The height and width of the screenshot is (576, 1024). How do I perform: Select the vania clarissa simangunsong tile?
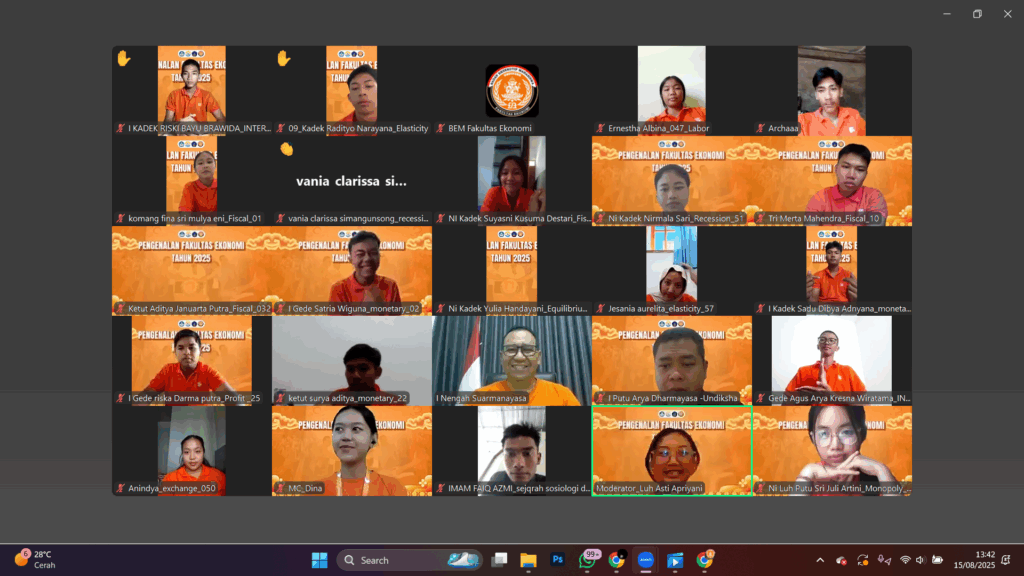point(352,180)
